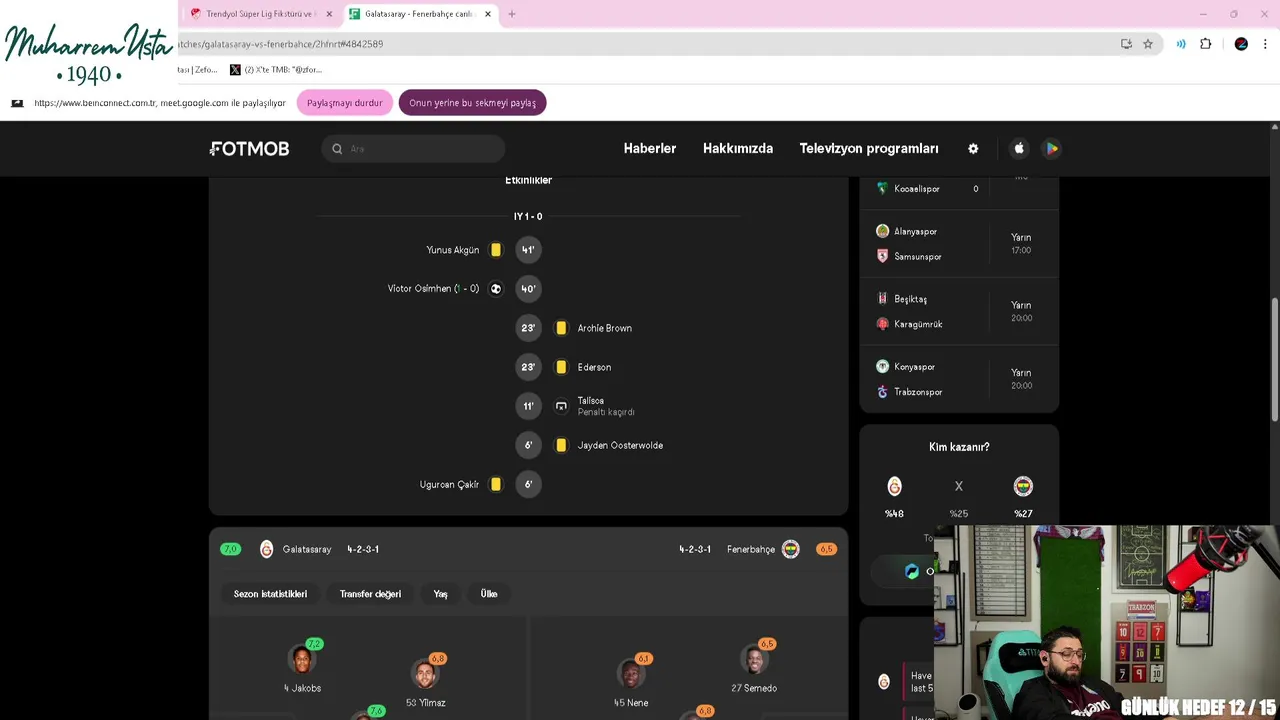1280x720 pixels.
Task: Open the Haberler menu item
Action: [650, 148]
